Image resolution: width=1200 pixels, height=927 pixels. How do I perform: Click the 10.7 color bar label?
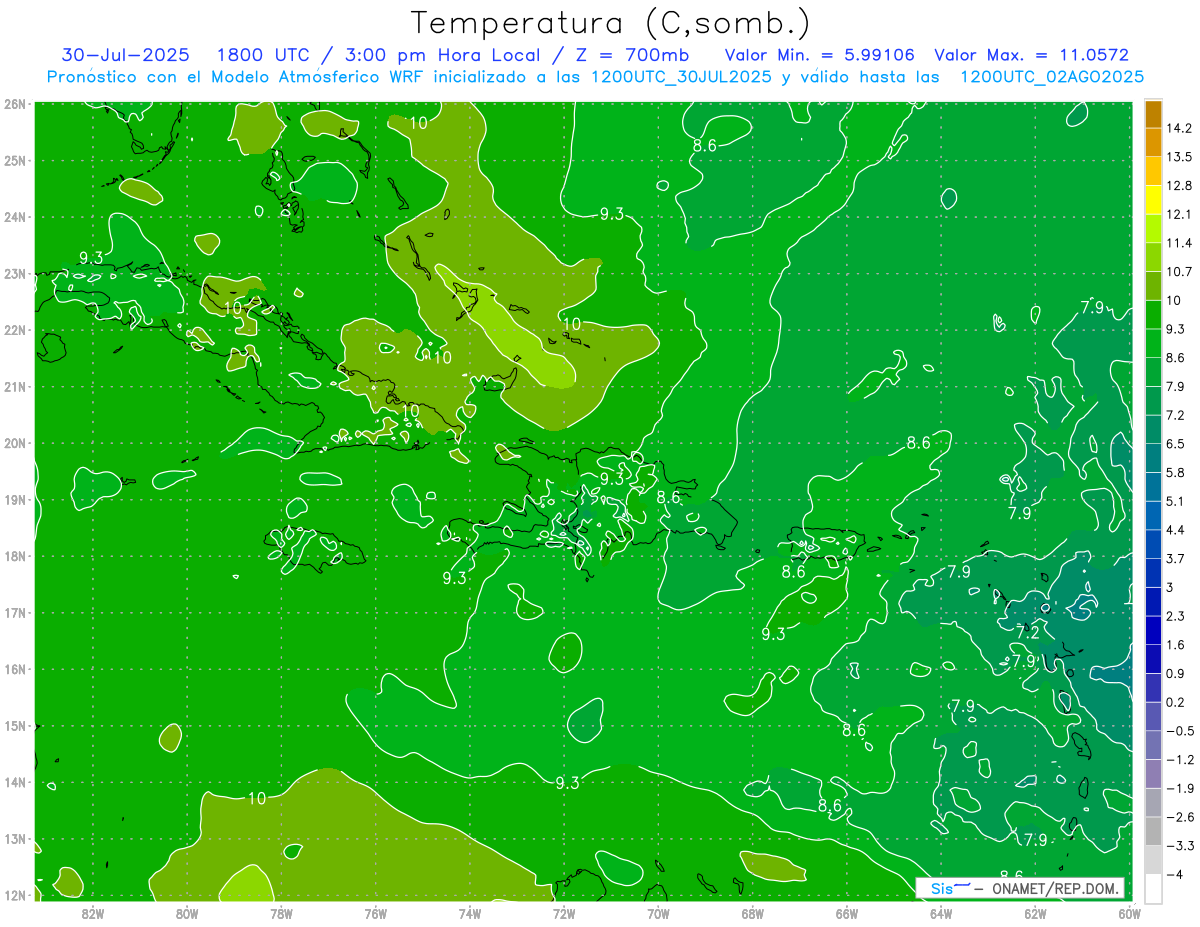point(1179,272)
